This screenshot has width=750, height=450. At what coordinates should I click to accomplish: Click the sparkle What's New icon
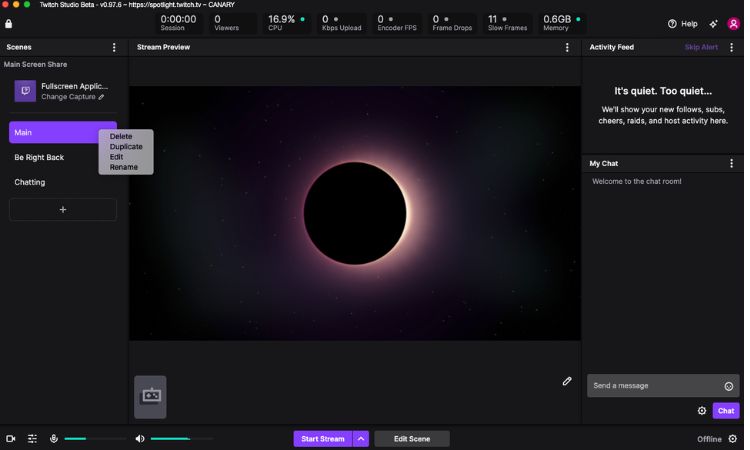(x=713, y=23)
